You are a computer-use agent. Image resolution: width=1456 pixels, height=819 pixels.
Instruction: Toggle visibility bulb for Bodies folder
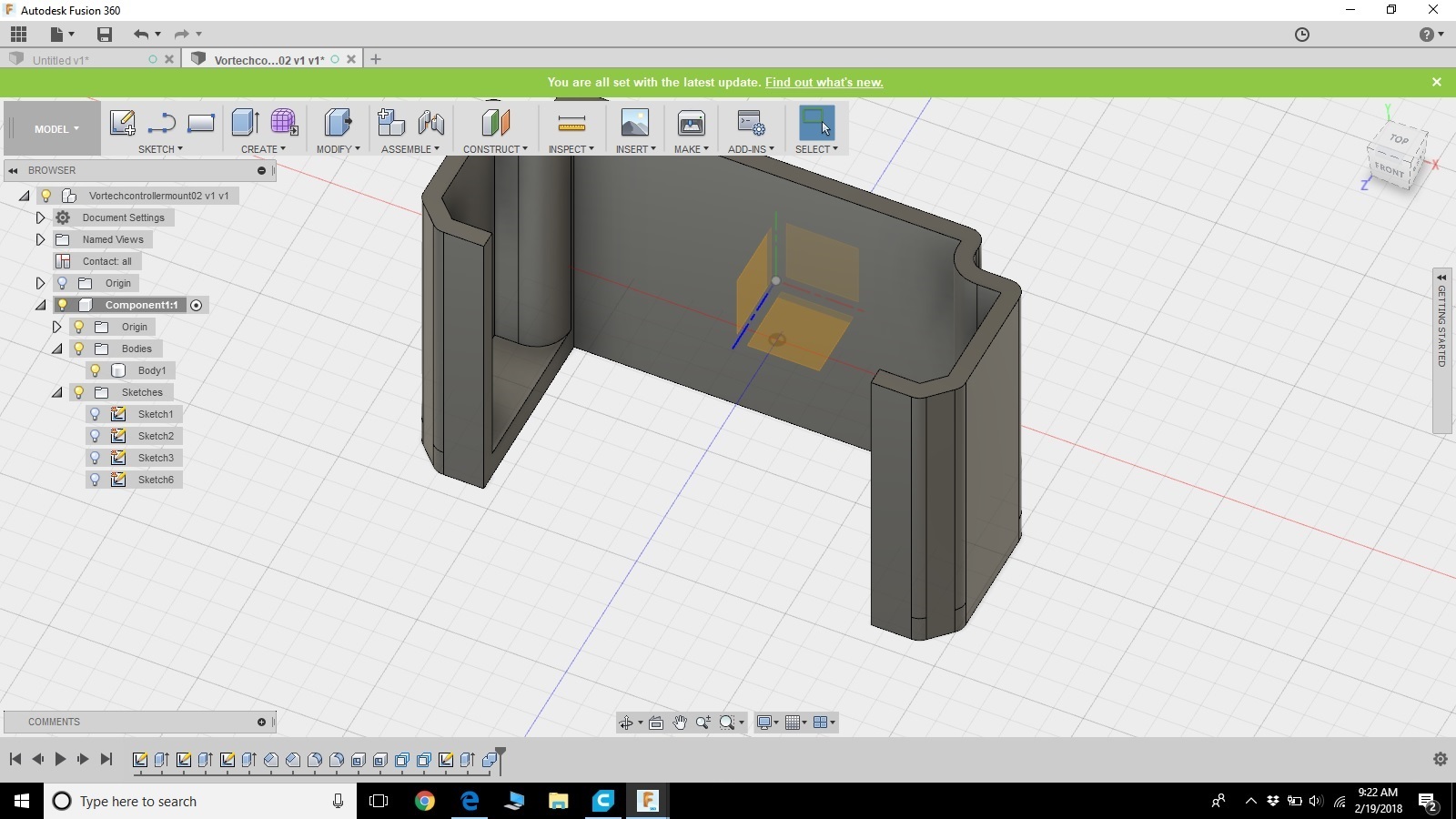[x=78, y=349]
